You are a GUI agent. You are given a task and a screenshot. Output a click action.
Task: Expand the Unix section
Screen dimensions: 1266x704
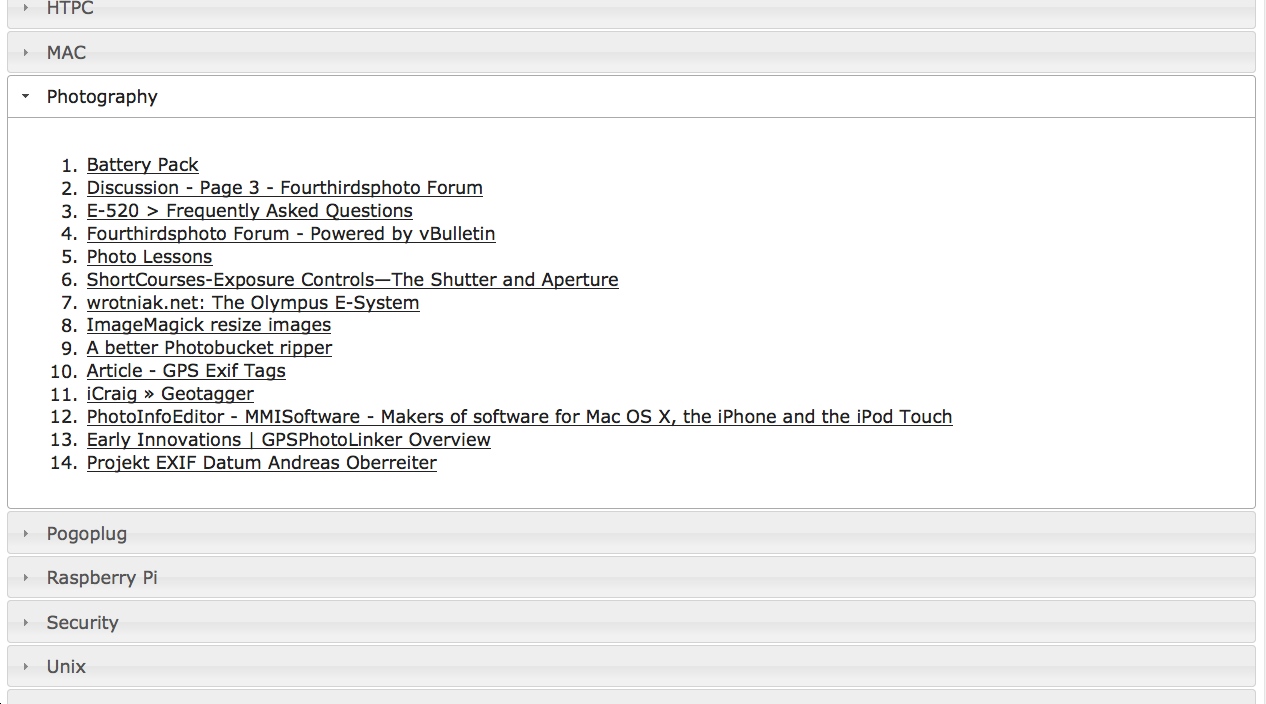(66, 666)
